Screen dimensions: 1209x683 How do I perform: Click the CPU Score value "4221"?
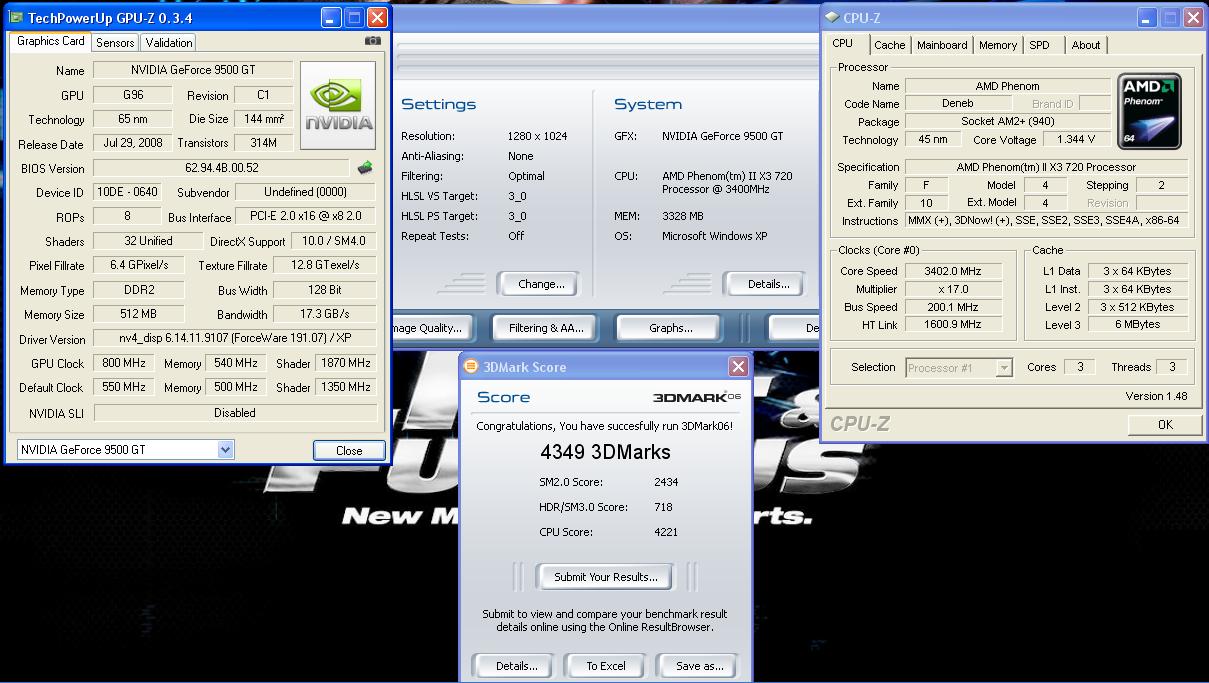click(x=666, y=532)
